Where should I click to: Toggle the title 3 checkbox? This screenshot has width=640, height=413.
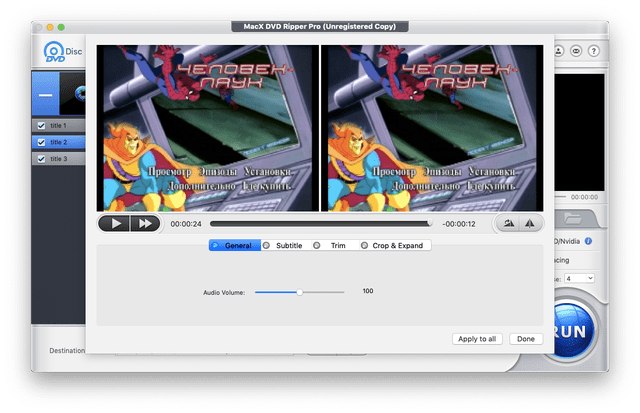[41, 159]
